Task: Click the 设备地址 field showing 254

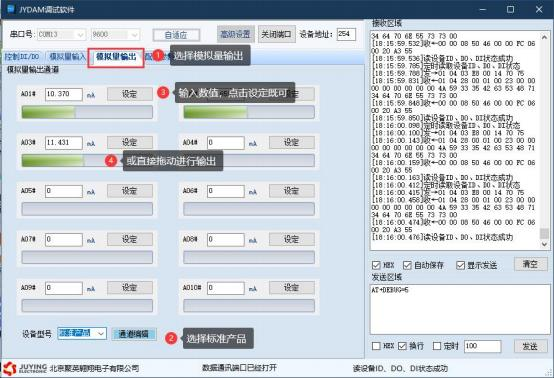Action: 346,34
